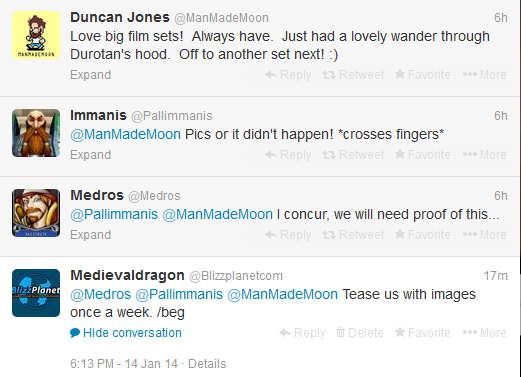
Task: Expand Duncan Jones's tweet
Action: pyautogui.click(x=90, y=75)
